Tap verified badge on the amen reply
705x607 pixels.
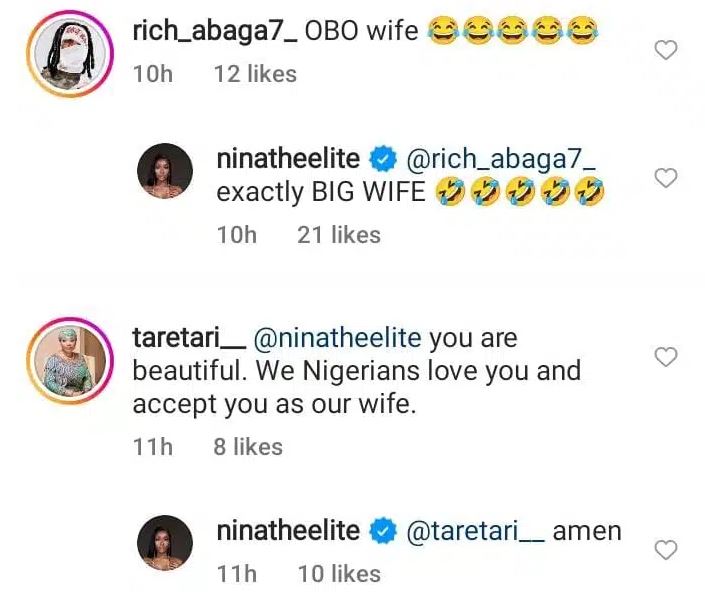pos(382,531)
